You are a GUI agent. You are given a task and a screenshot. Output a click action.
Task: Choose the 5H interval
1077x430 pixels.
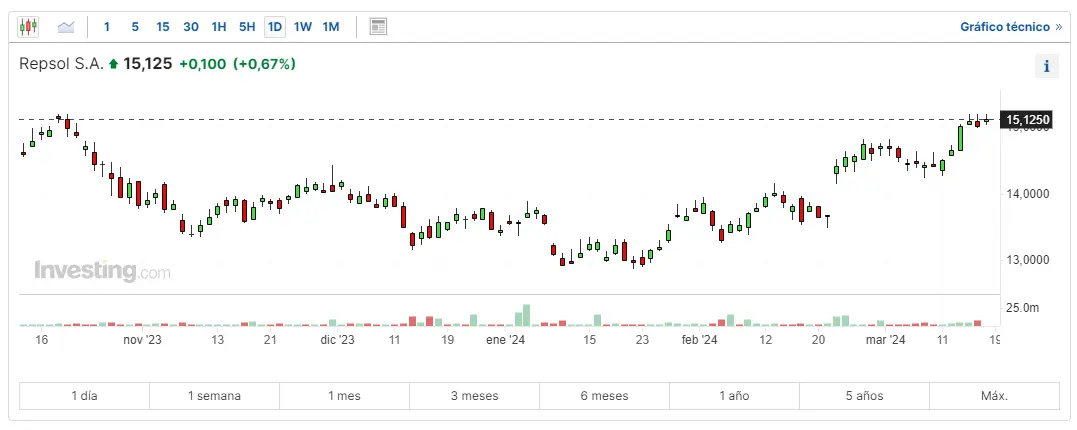point(247,27)
